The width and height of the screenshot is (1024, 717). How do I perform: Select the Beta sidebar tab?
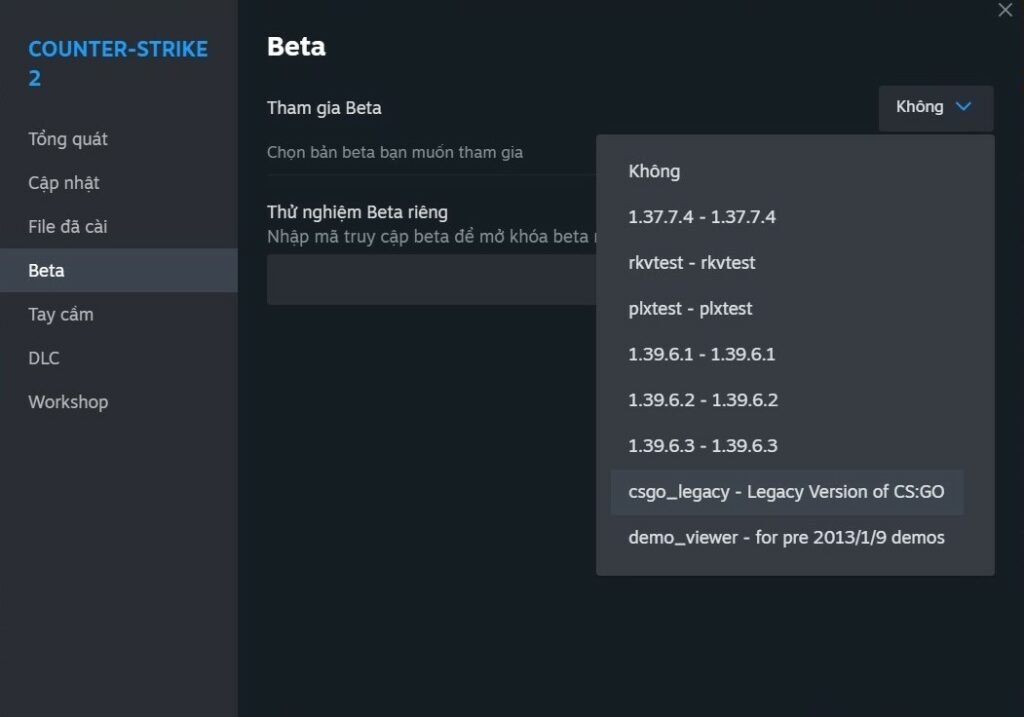coord(46,270)
